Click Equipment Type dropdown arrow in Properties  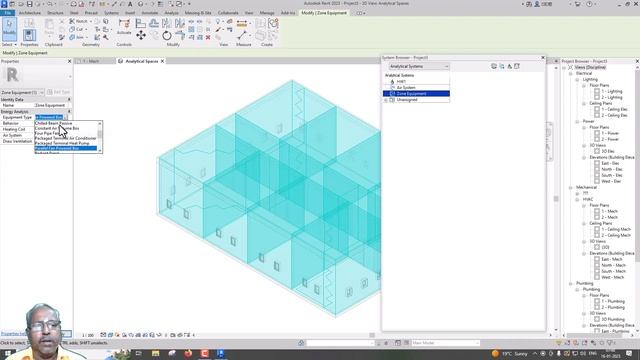click(65, 118)
